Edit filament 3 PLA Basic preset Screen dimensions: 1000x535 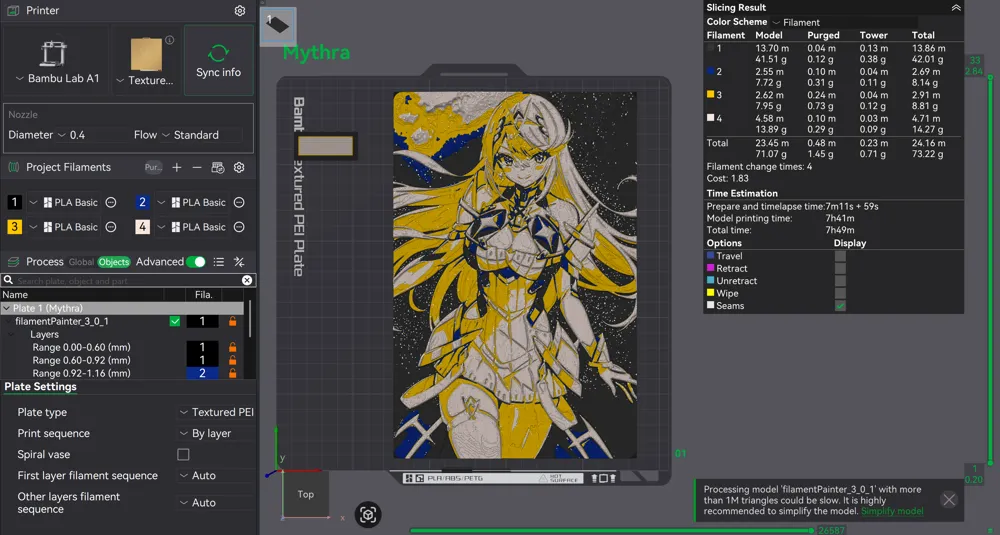[110, 227]
